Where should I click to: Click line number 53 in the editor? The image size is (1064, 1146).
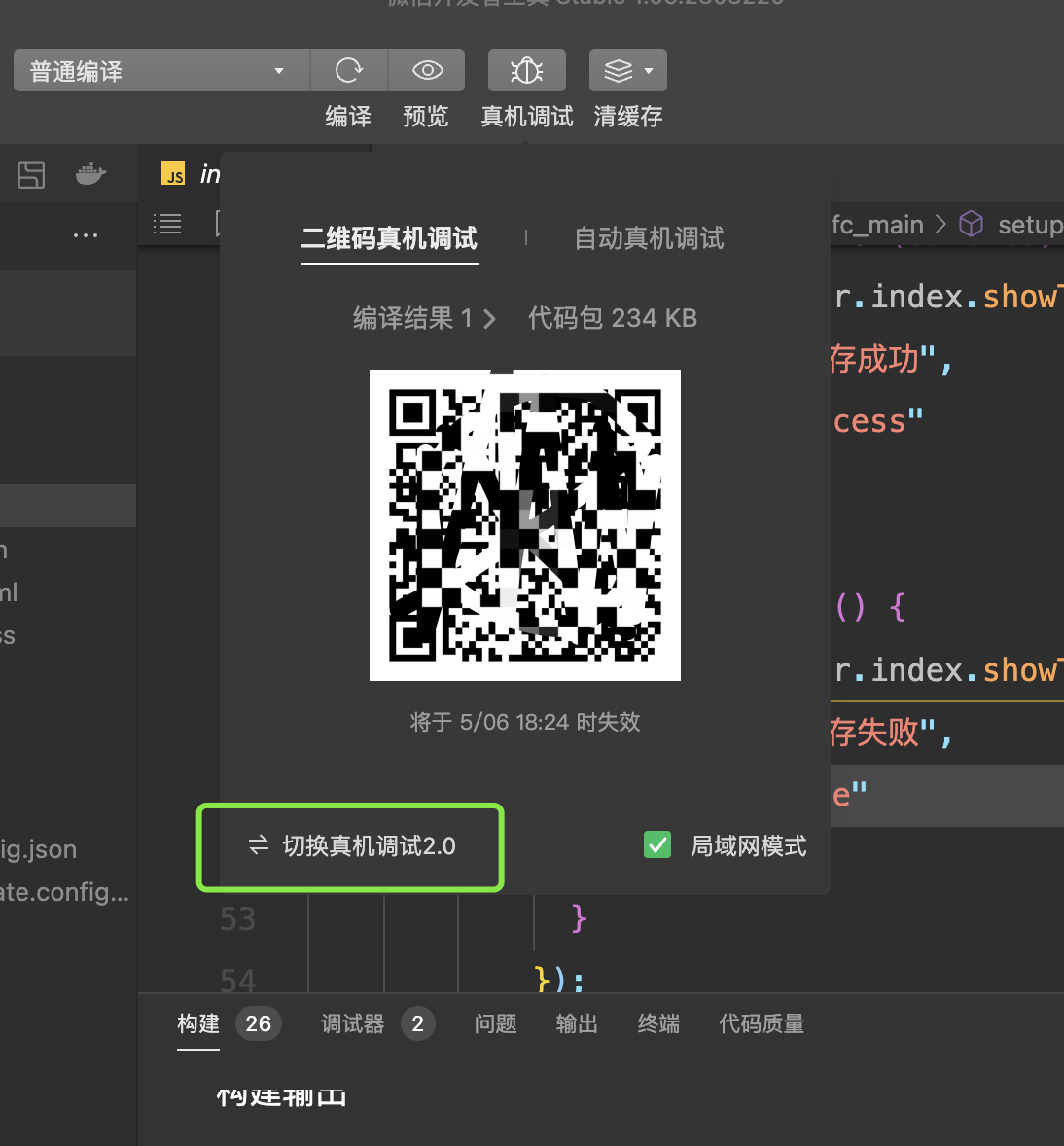click(x=237, y=918)
